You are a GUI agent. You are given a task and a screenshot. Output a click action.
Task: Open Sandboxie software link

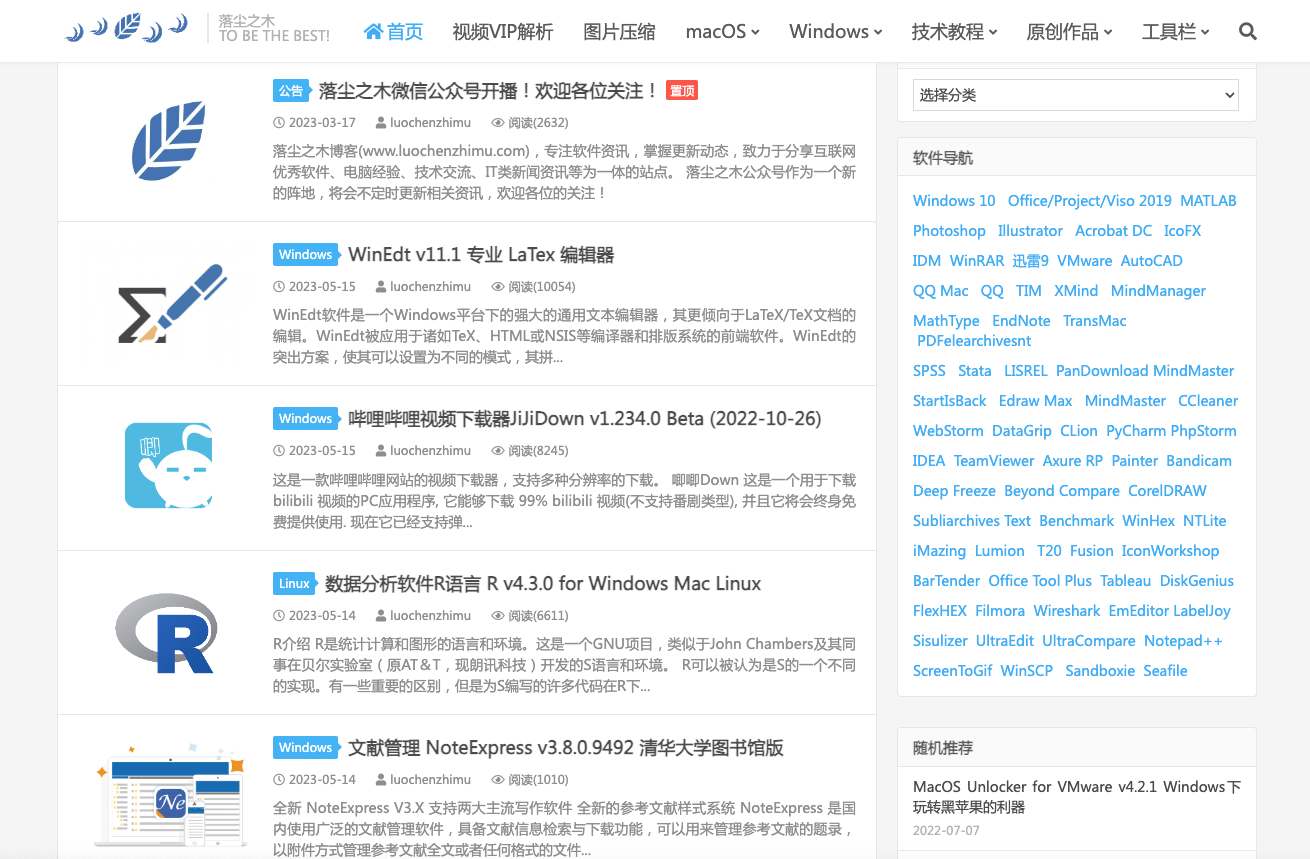pos(1100,671)
